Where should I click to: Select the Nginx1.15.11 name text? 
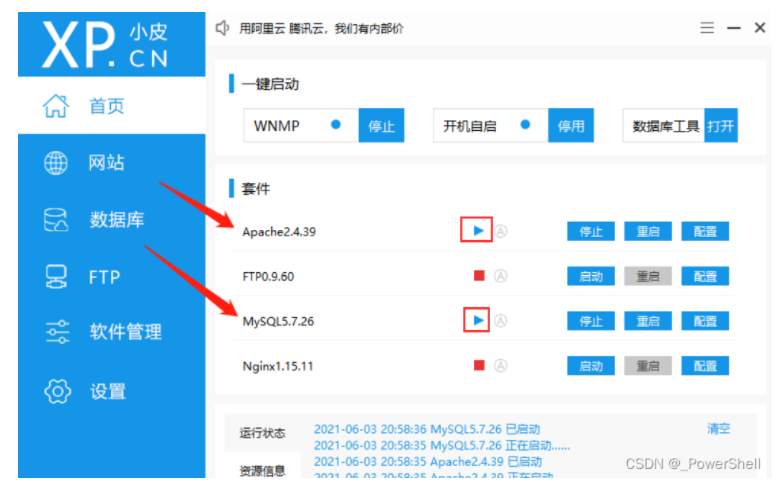[x=278, y=366]
